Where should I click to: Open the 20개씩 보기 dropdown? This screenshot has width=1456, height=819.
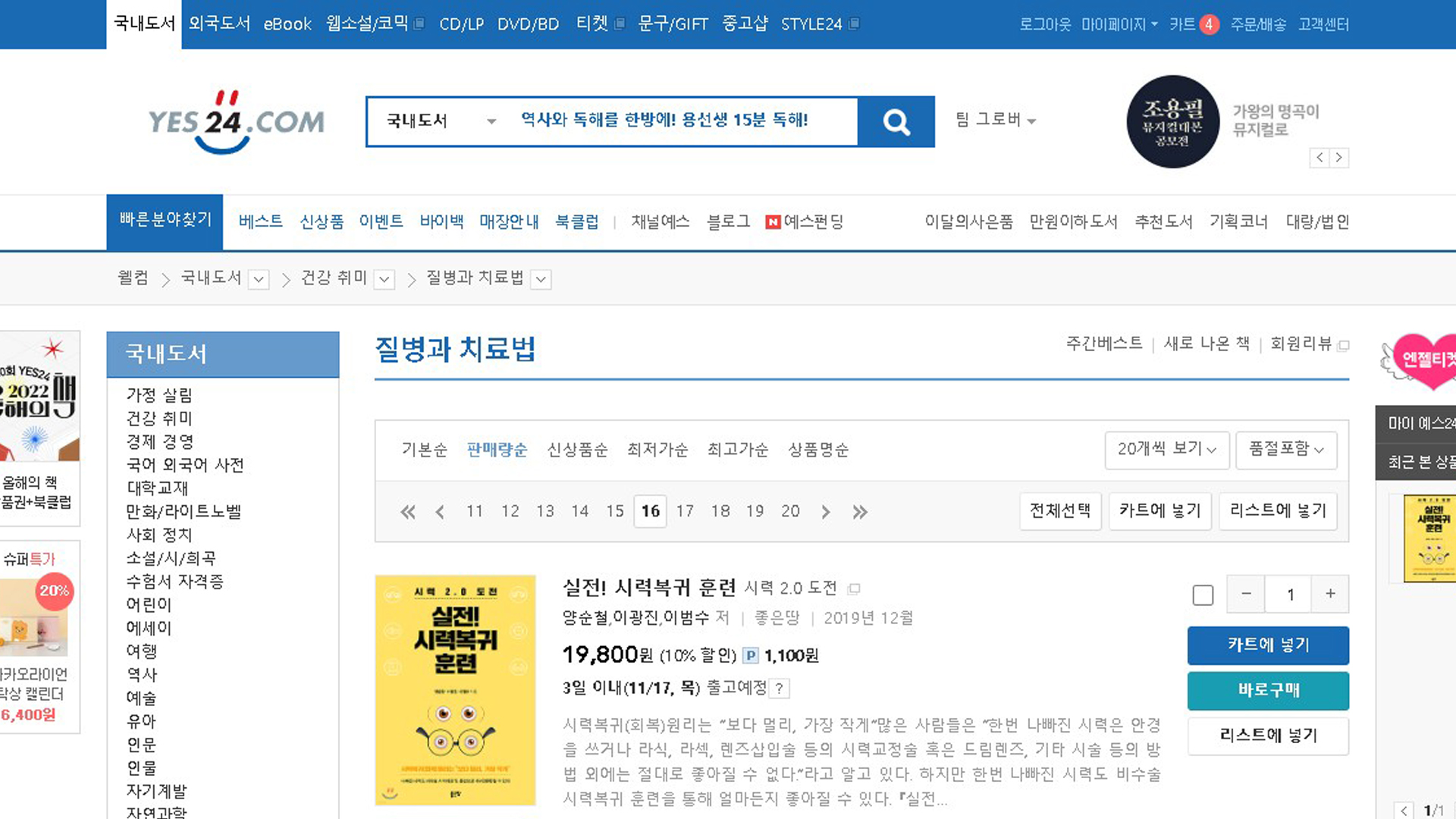coord(1166,449)
